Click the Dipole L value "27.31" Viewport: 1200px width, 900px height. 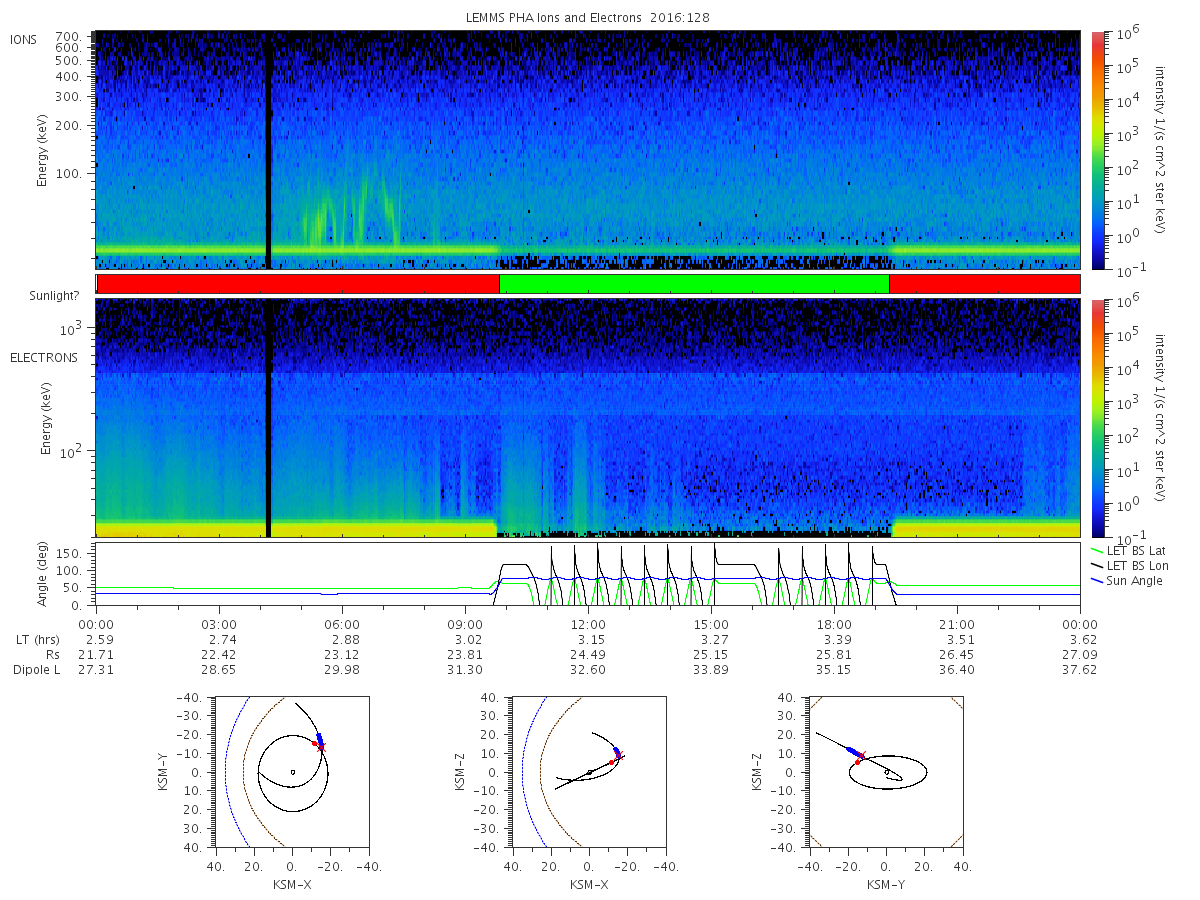click(96, 669)
